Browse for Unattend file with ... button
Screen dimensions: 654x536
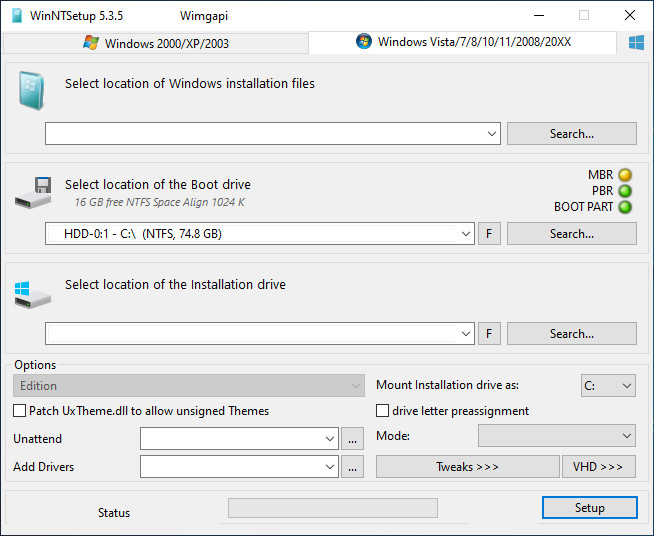click(352, 439)
